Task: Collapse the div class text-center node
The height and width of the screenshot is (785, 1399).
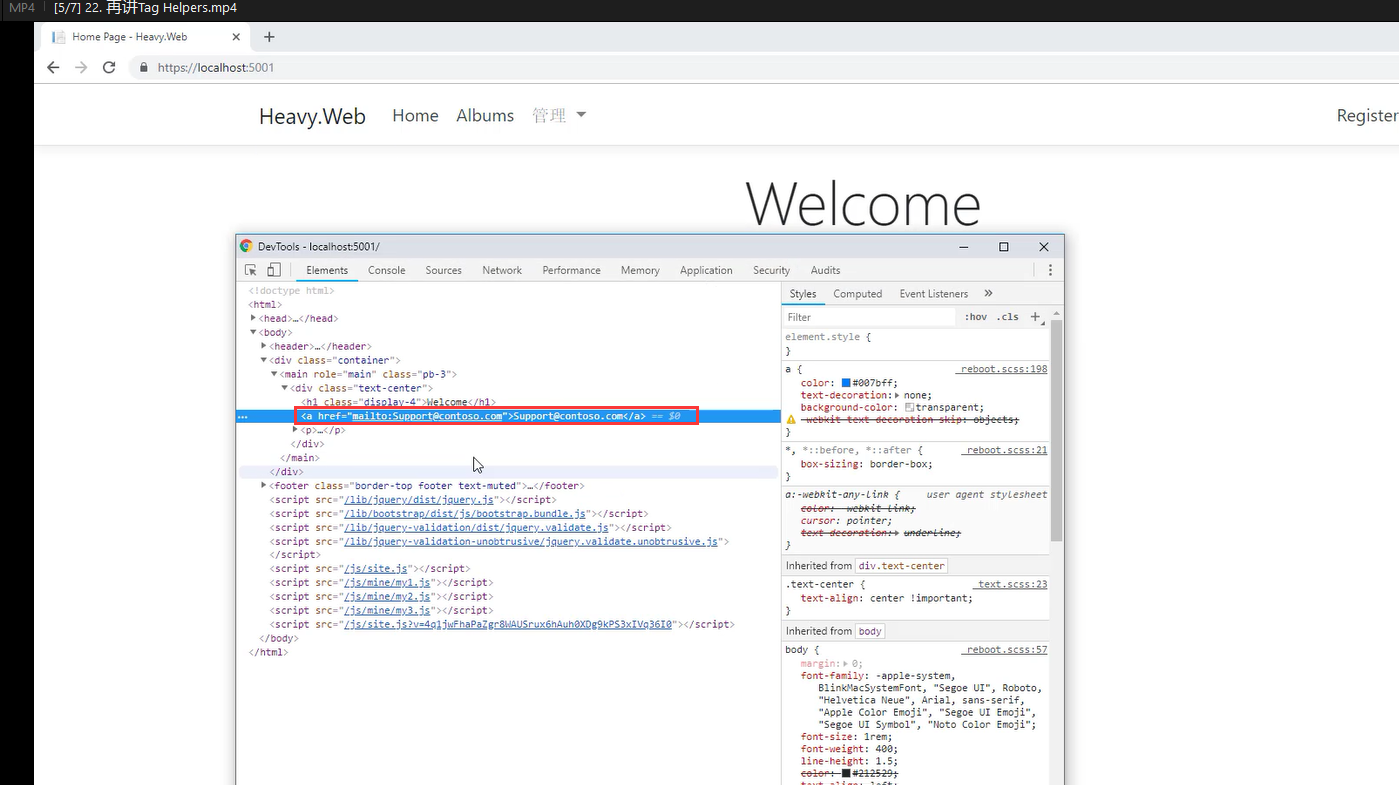Action: pyautogui.click(x=285, y=388)
